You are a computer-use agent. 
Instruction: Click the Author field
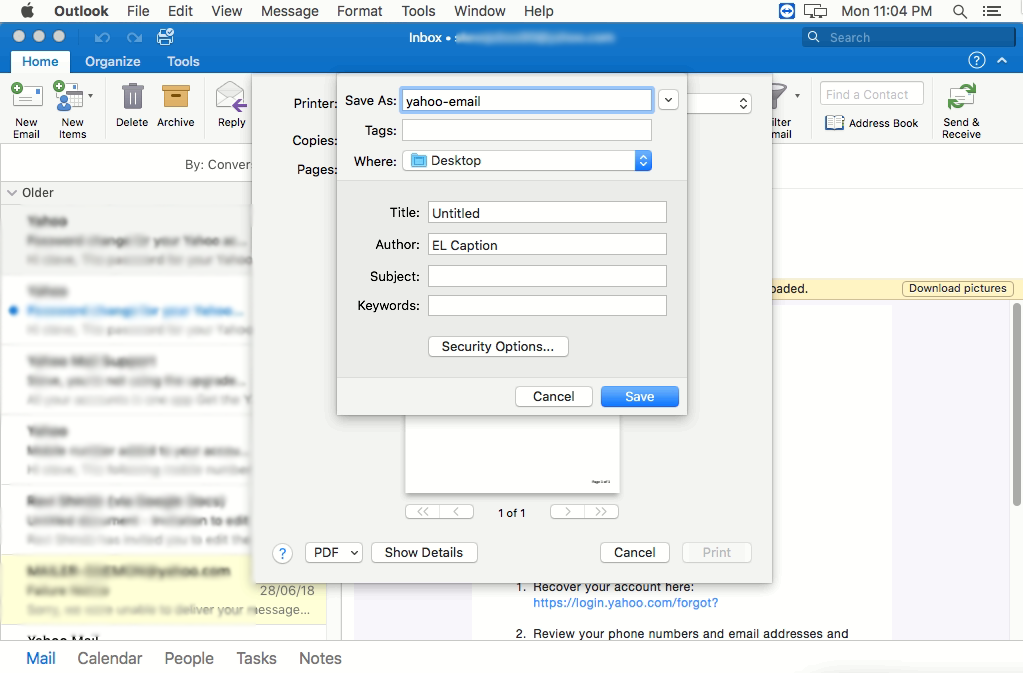547,245
